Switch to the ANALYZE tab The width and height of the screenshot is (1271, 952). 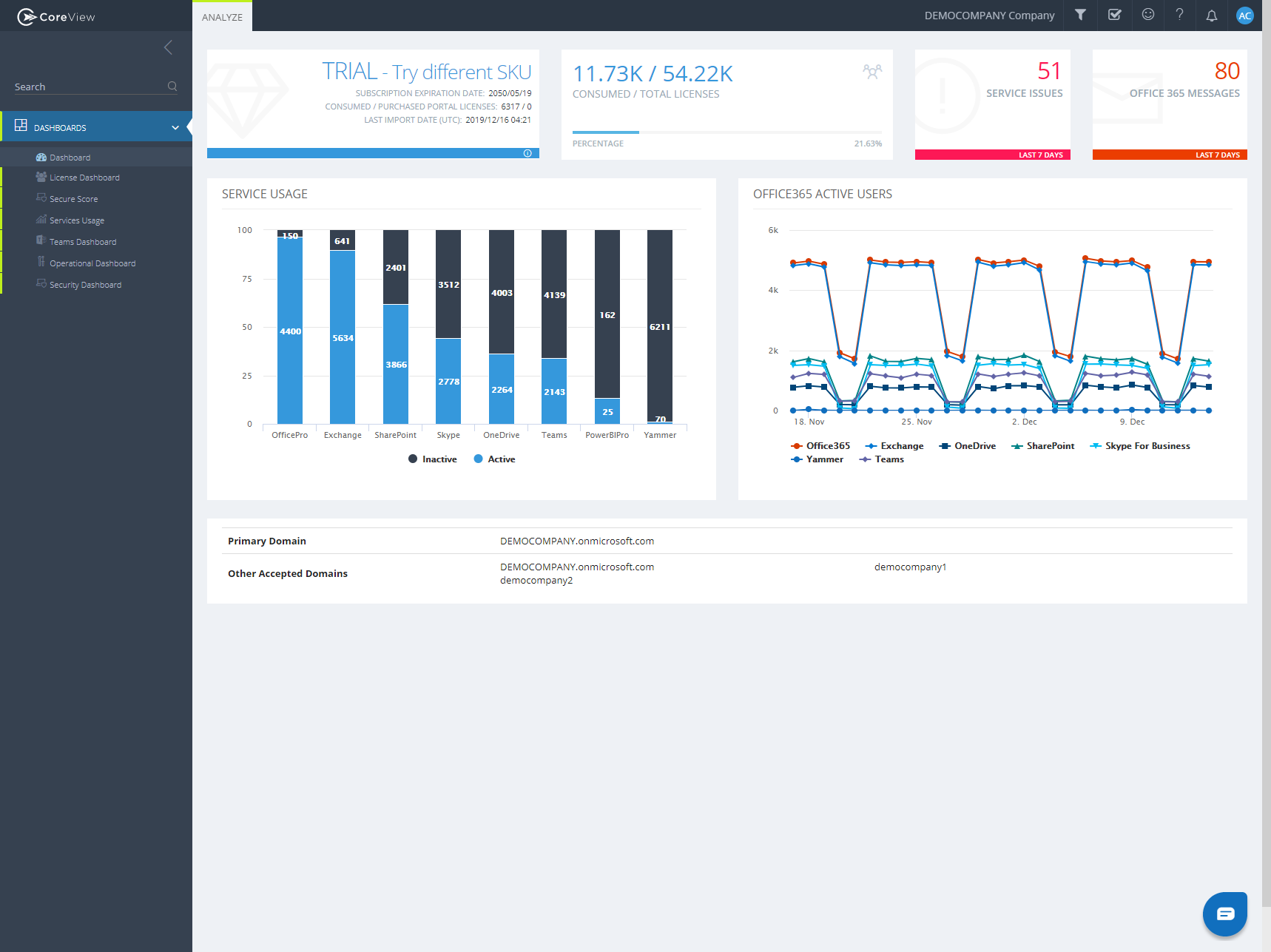tap(222, 17)
